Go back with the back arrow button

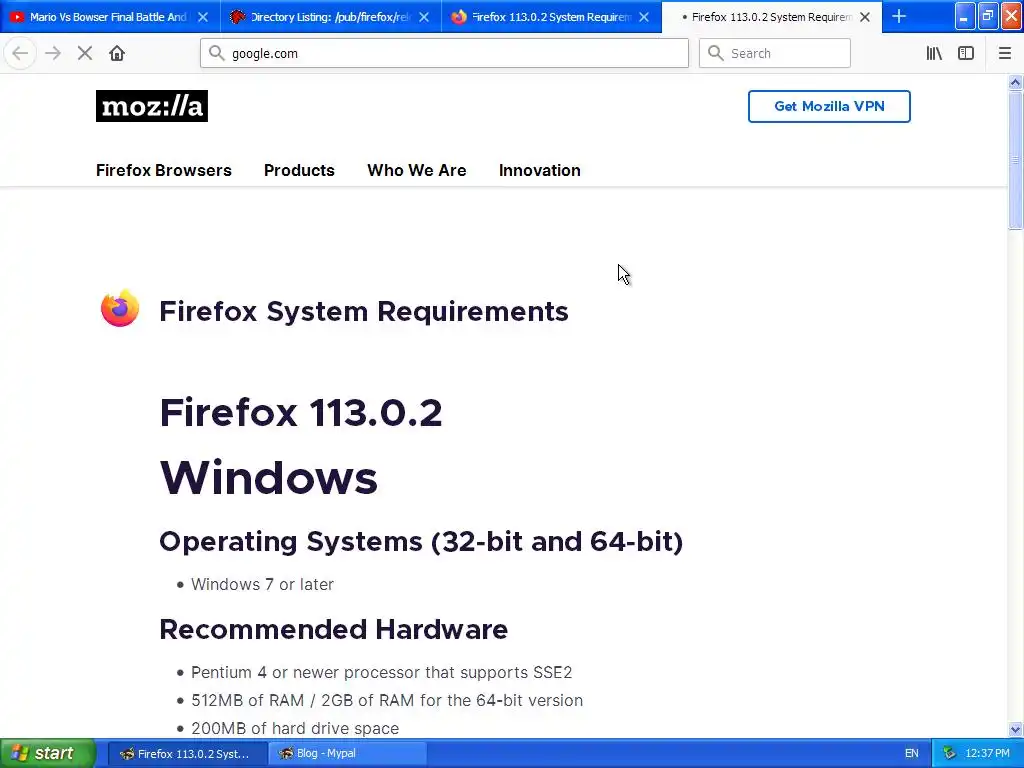click(x=20, y=54)
